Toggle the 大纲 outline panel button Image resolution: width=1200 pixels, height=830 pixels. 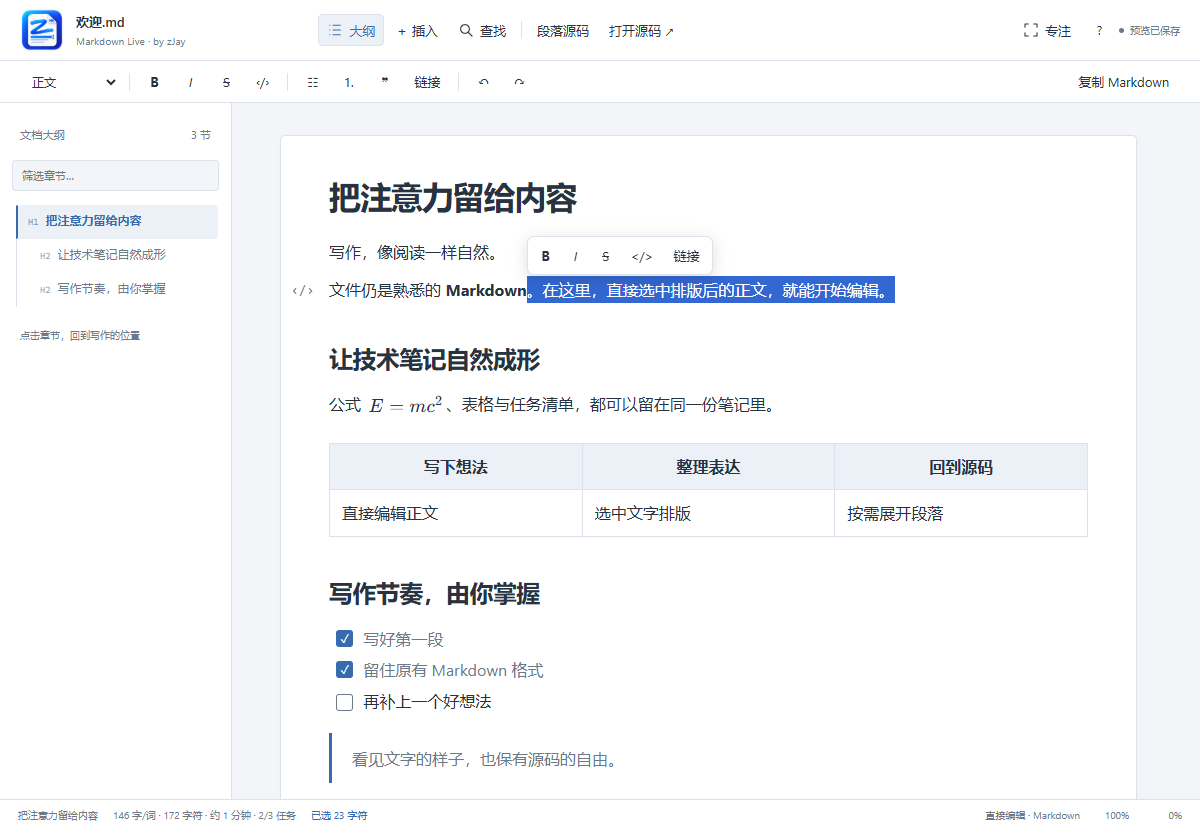351,31
